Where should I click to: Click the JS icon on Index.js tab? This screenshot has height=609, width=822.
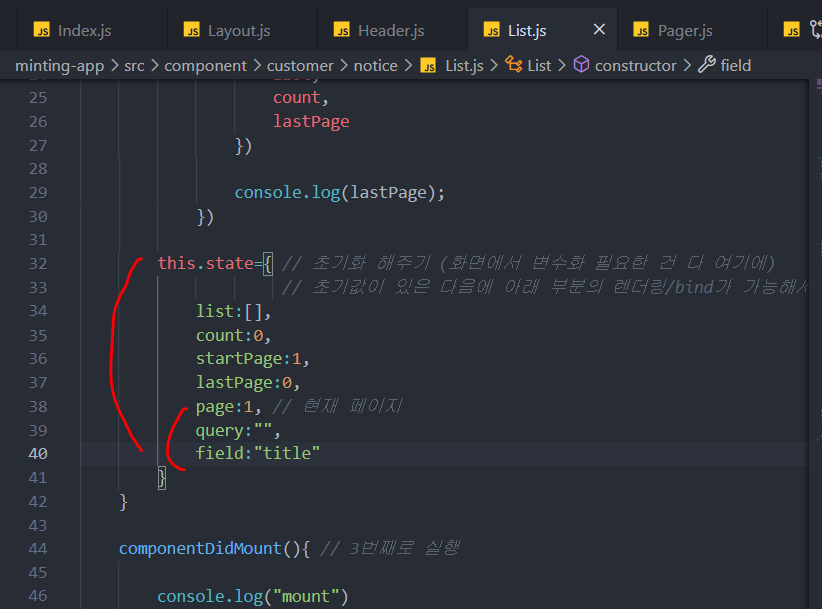tap(41, 30)
